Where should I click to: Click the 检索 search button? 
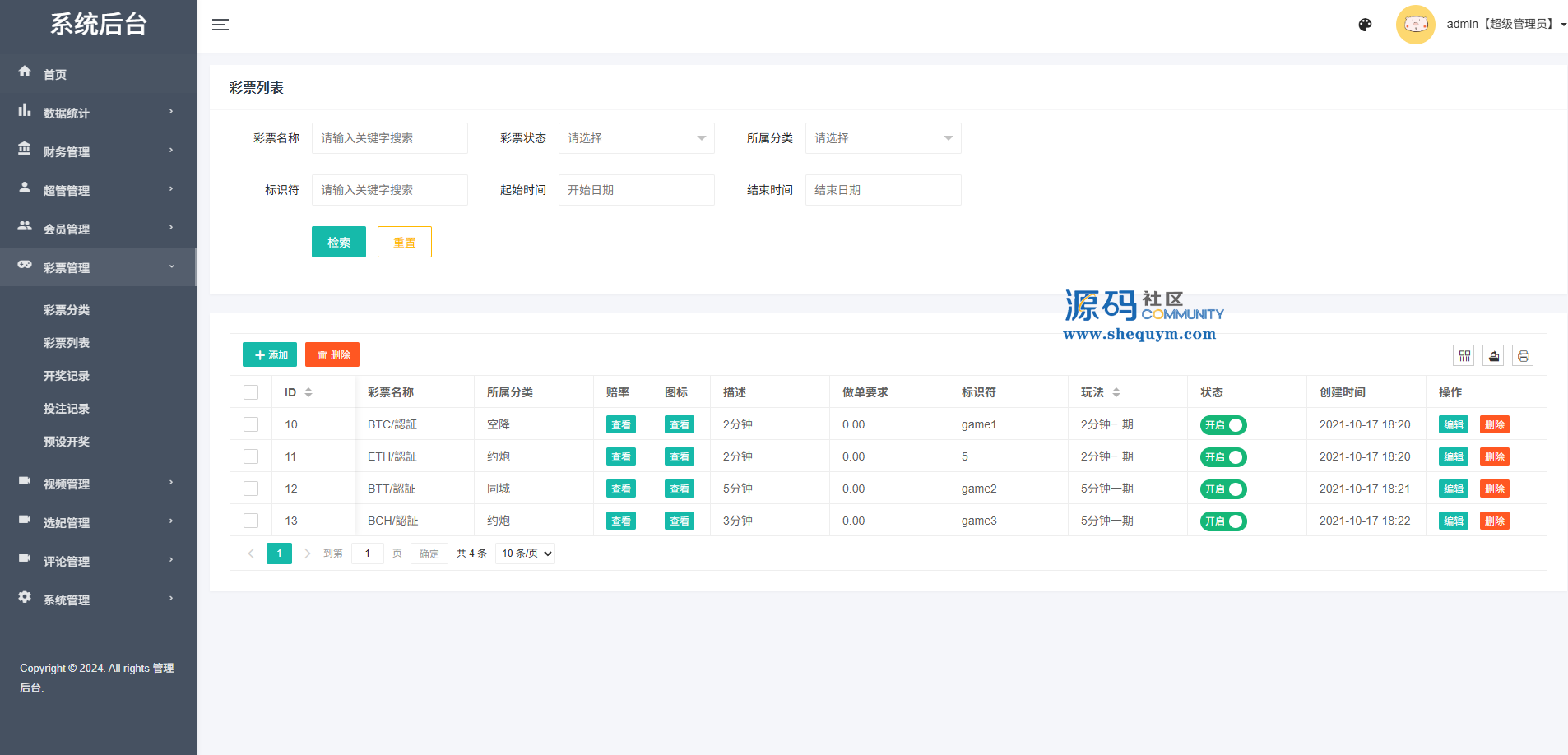pyautogui.click(x=338, y=242)
